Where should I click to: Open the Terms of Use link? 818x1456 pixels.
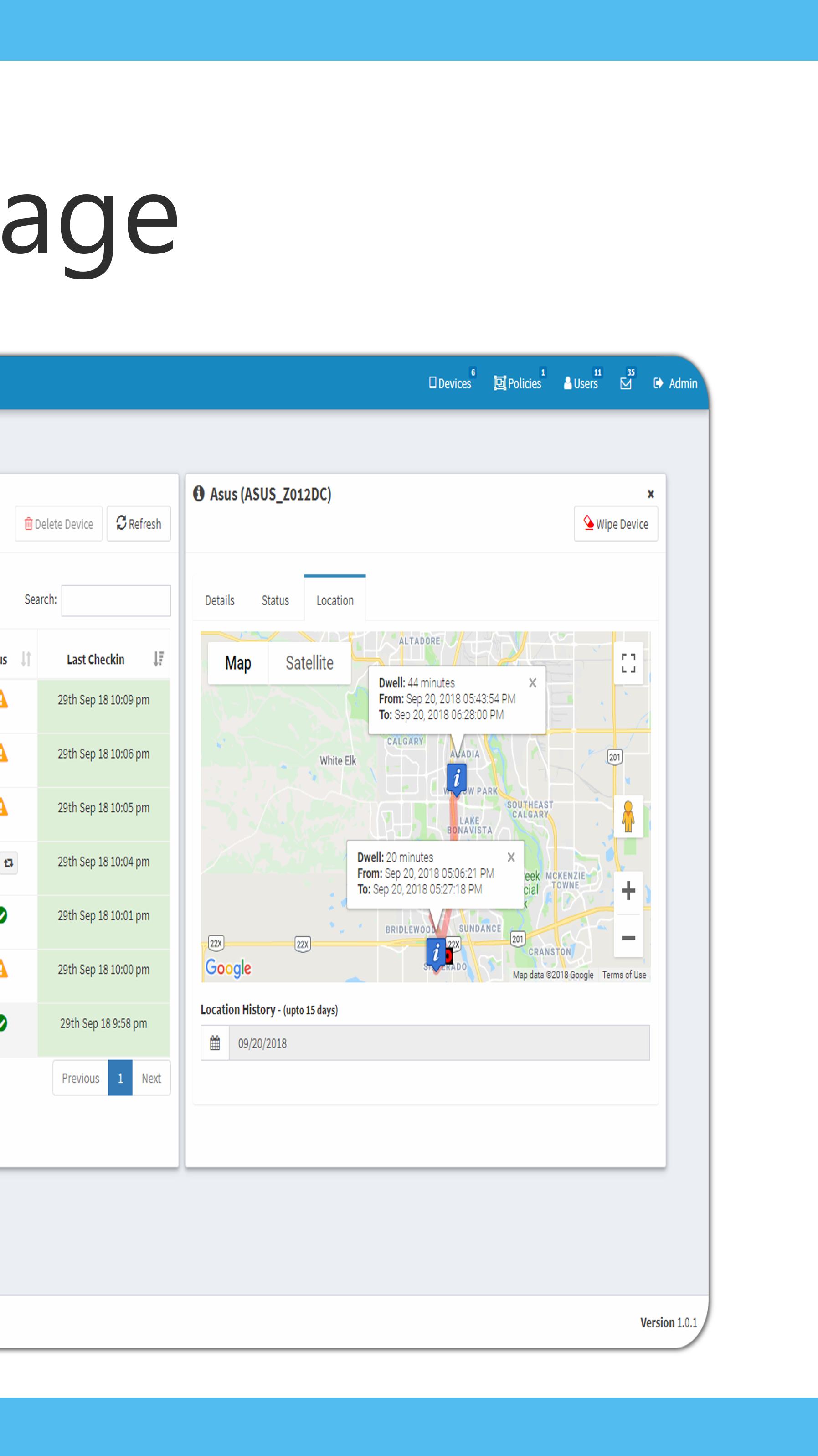pyautogui.click(x=624, y=975)
